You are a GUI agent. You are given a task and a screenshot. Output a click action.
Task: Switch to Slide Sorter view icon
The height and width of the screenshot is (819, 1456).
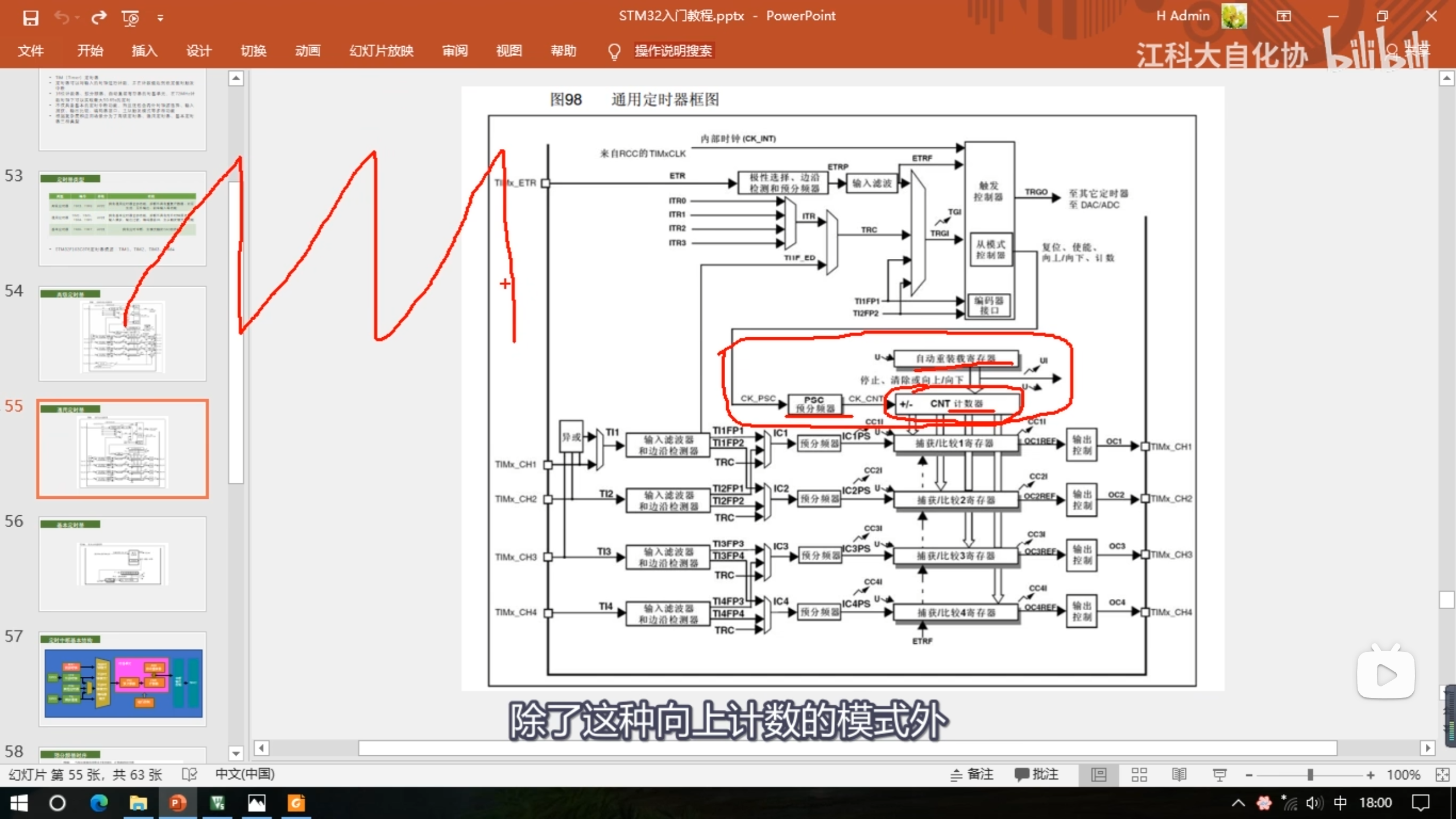point(1139,775)
